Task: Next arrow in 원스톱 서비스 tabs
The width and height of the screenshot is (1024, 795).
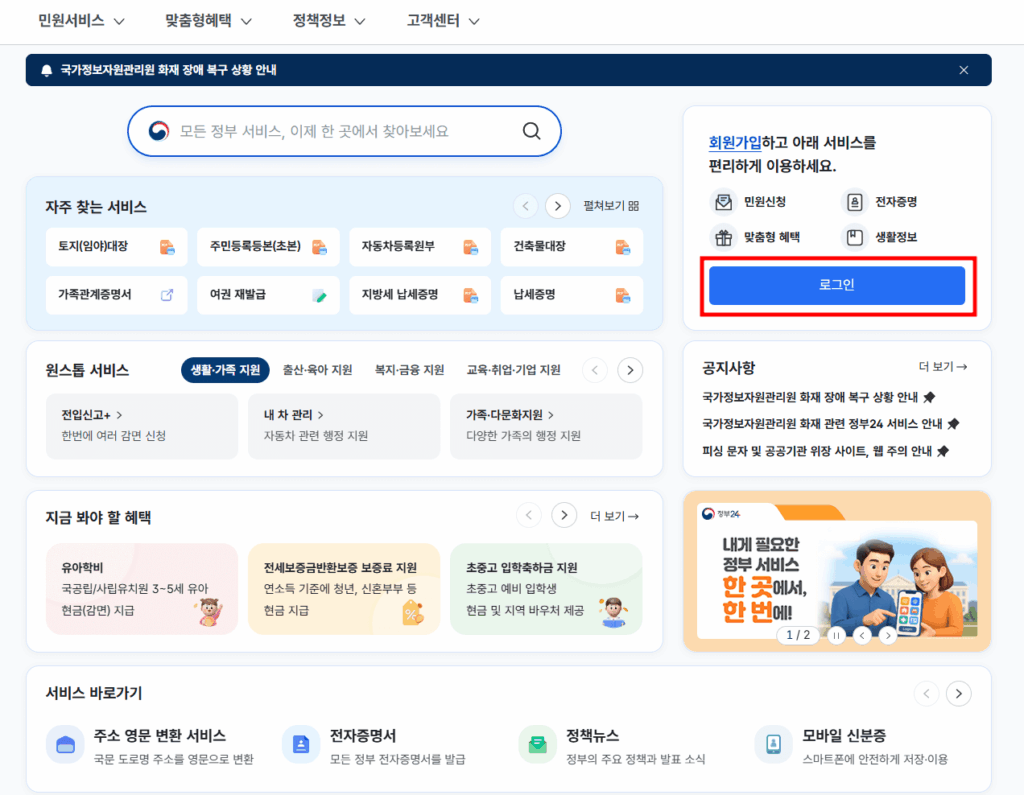Action: 630,370
